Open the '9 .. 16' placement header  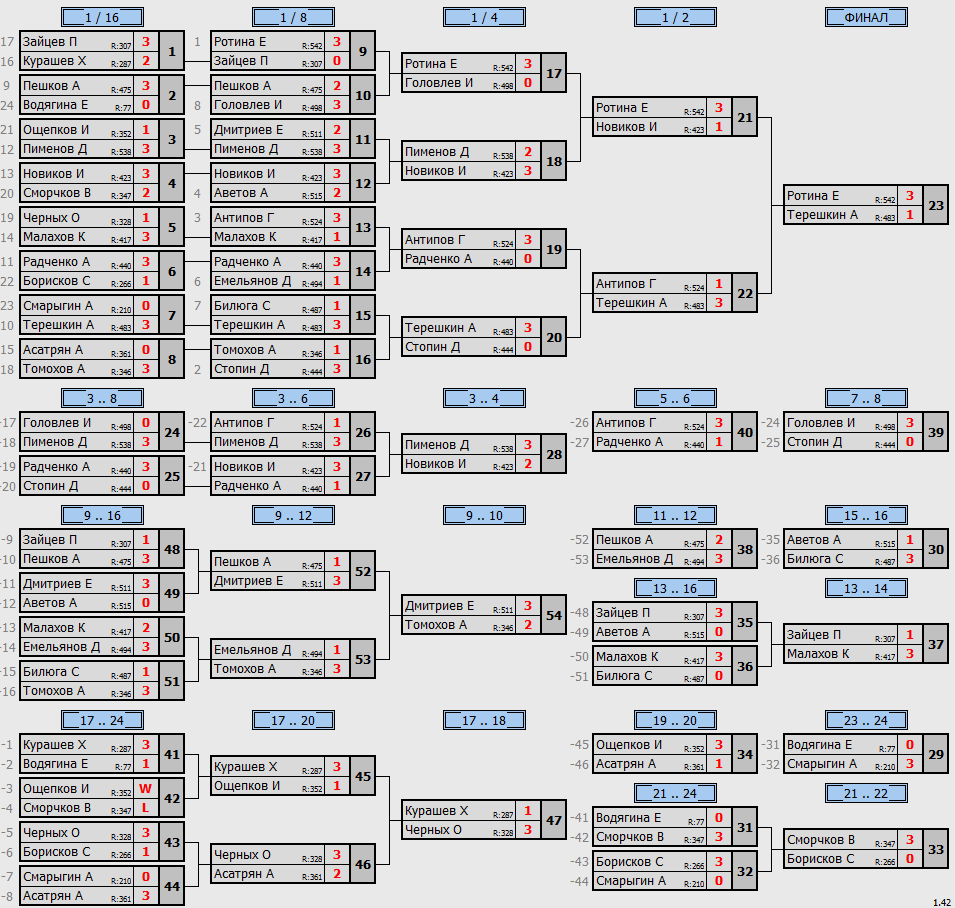pyautogui.click(x=102, y=515)
